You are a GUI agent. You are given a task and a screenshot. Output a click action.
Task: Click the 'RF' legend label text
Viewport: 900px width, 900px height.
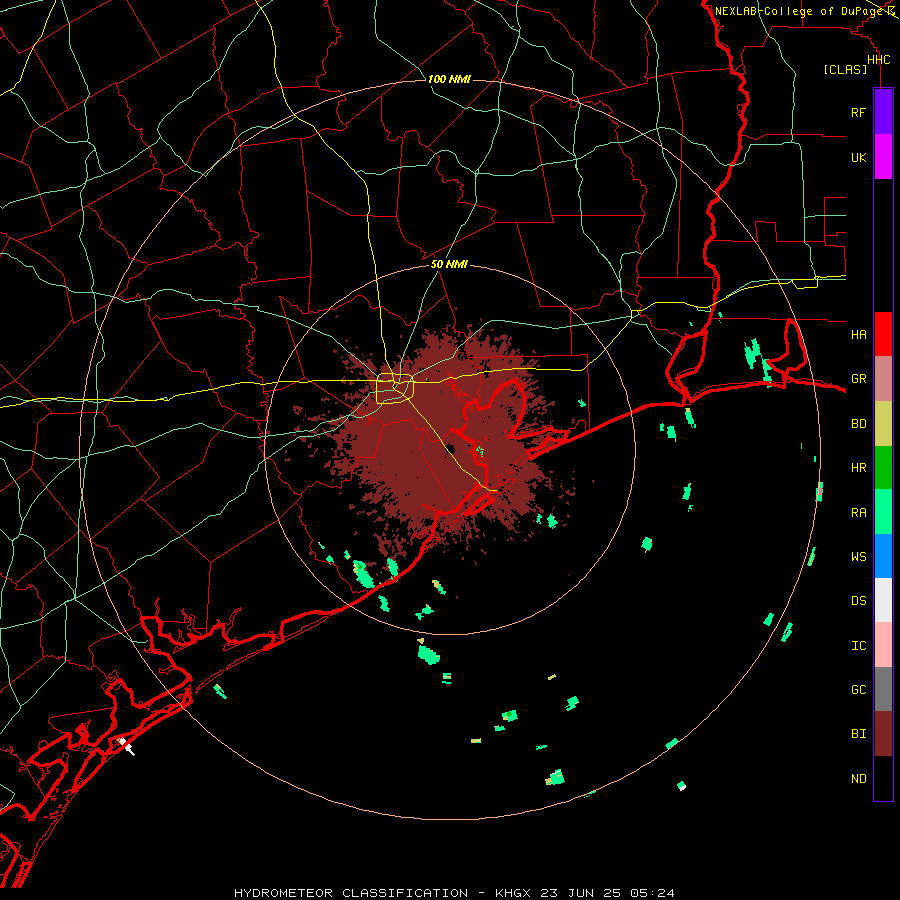click(858, 112)
